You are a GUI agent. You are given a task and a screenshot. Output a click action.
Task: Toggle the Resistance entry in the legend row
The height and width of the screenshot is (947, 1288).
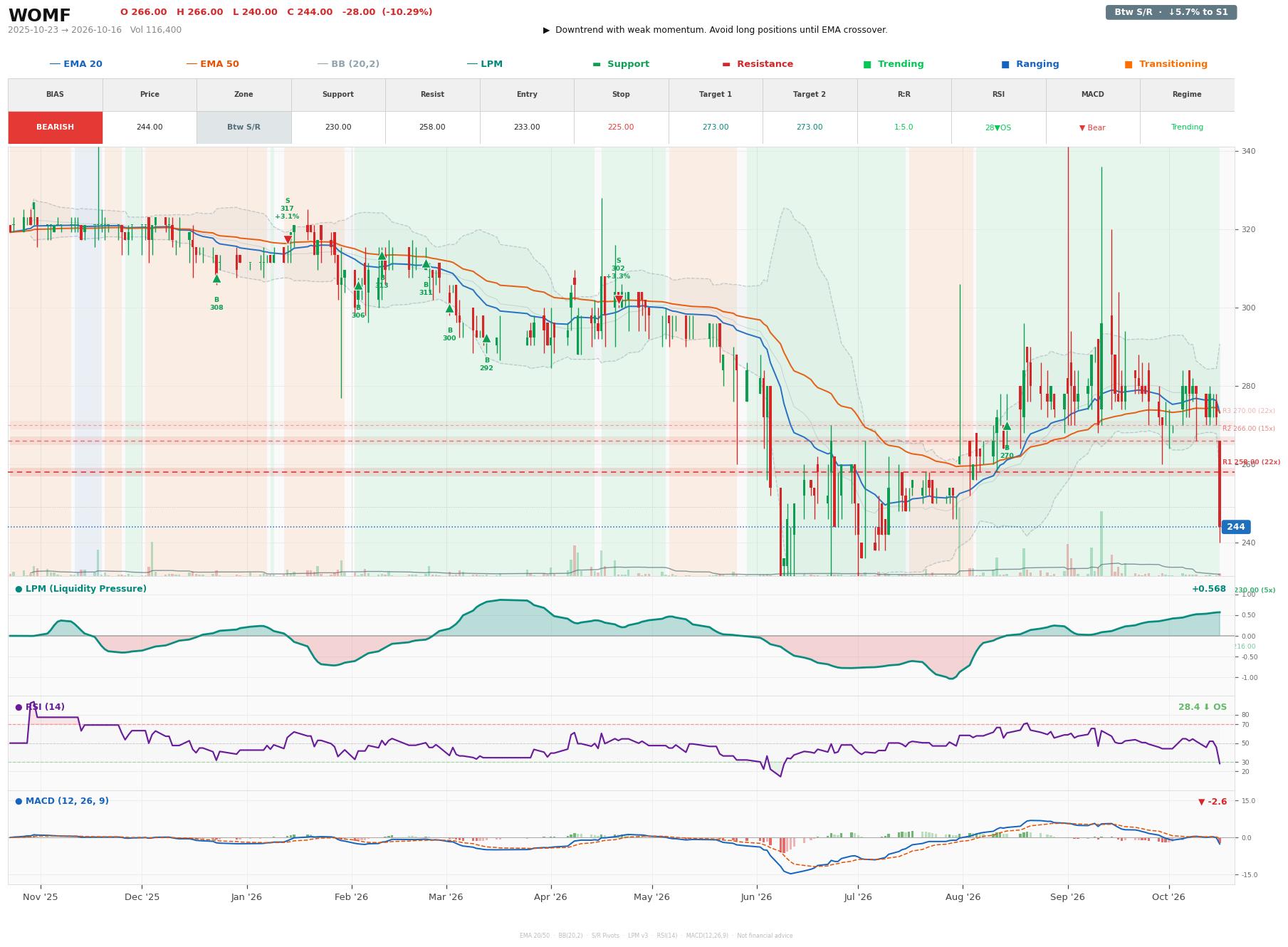758,64
